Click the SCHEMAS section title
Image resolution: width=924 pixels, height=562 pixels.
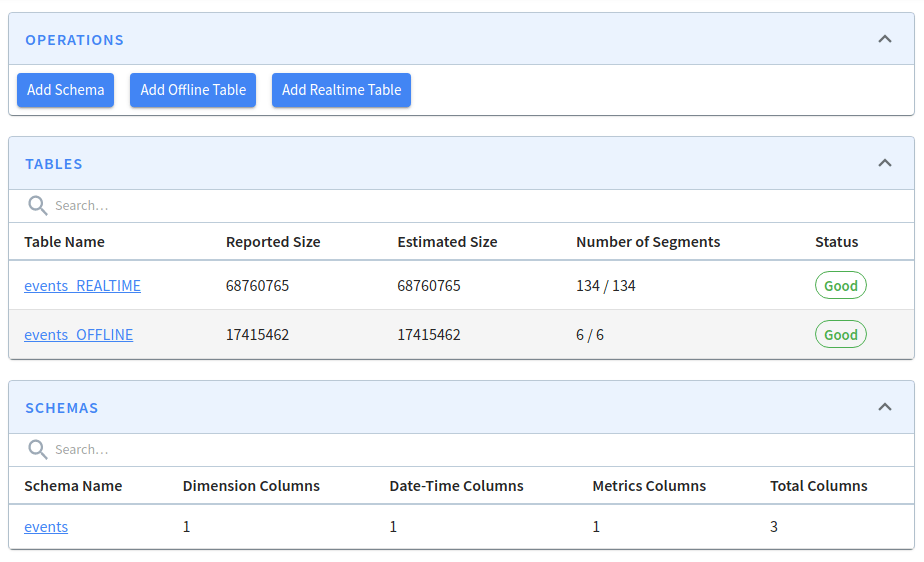61,408
